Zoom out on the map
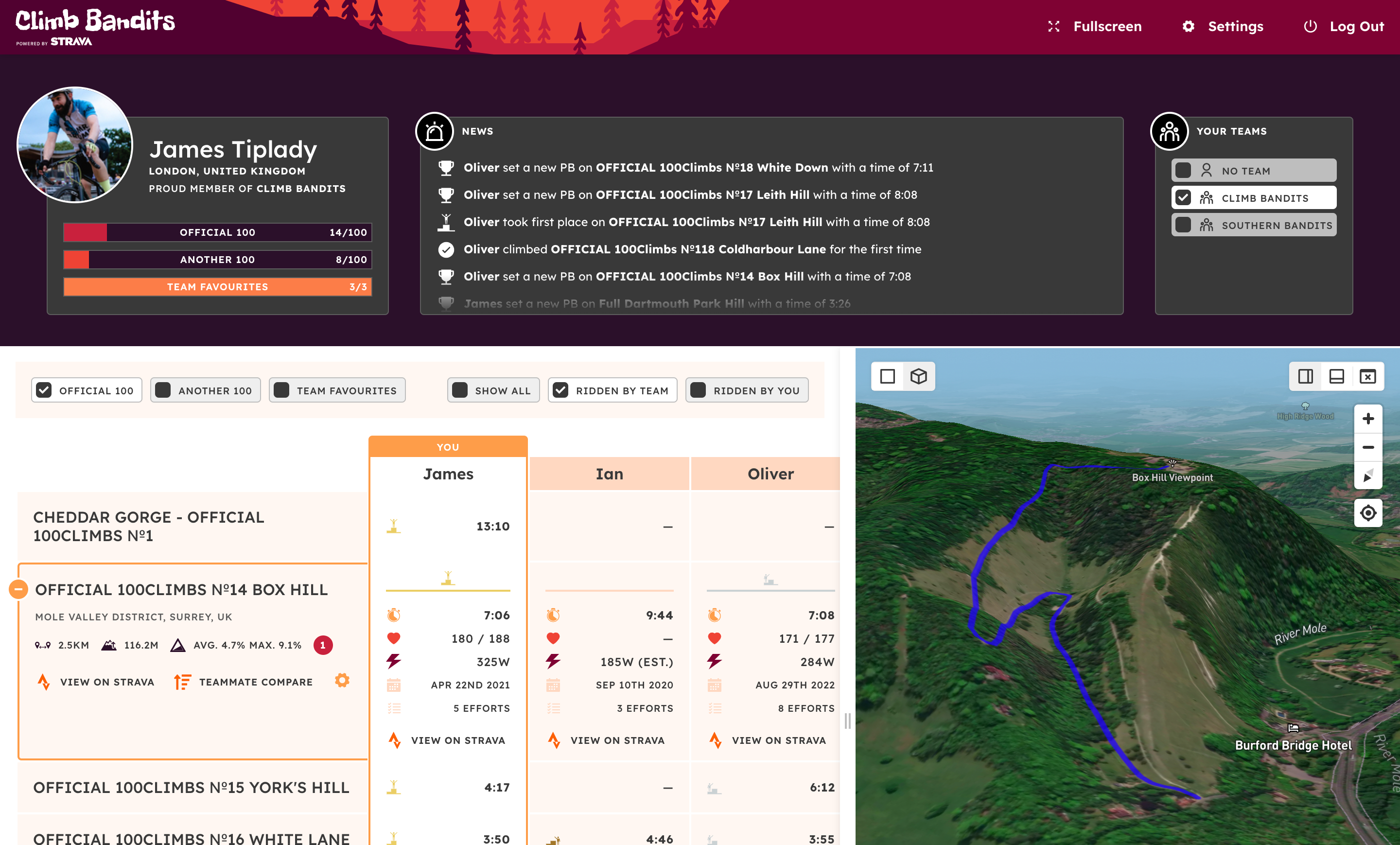 click(1367, 447)
